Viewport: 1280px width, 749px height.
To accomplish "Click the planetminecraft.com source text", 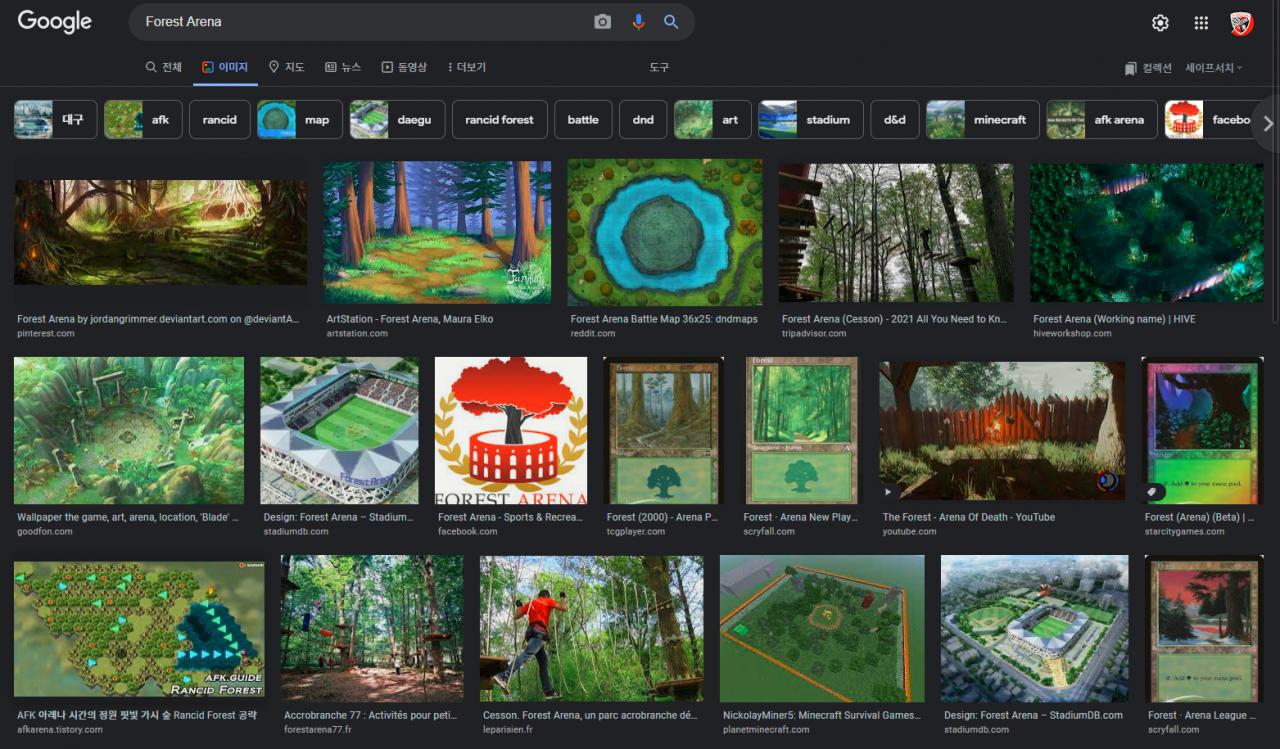I will pos(766,729).
